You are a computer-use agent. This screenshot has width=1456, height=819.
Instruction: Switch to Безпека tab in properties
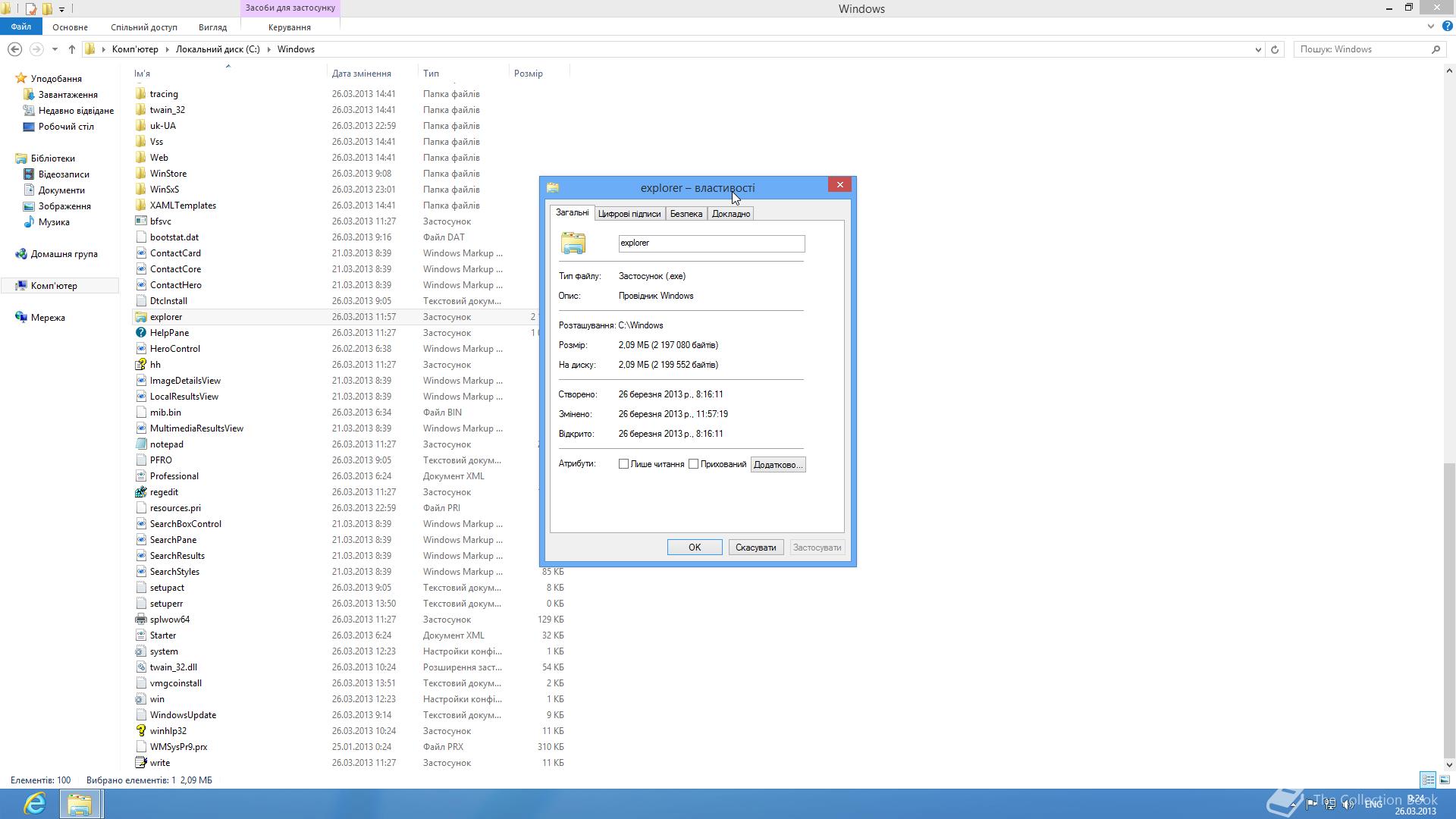pyautogui.click(x=686, y=214)
